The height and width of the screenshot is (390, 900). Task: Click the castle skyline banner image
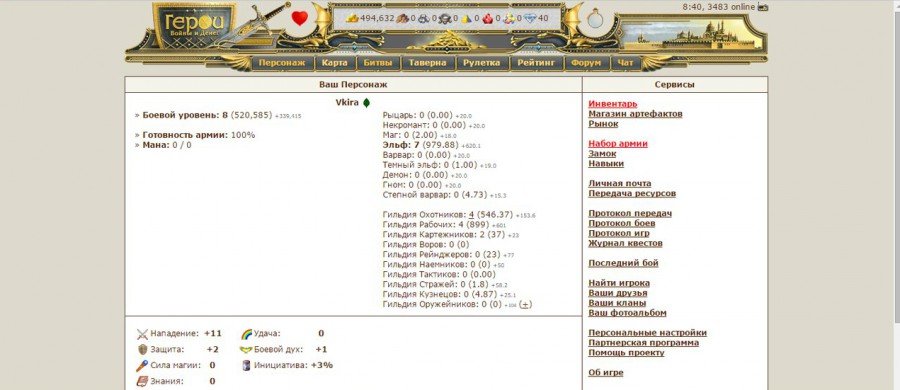tap(692, 35)
